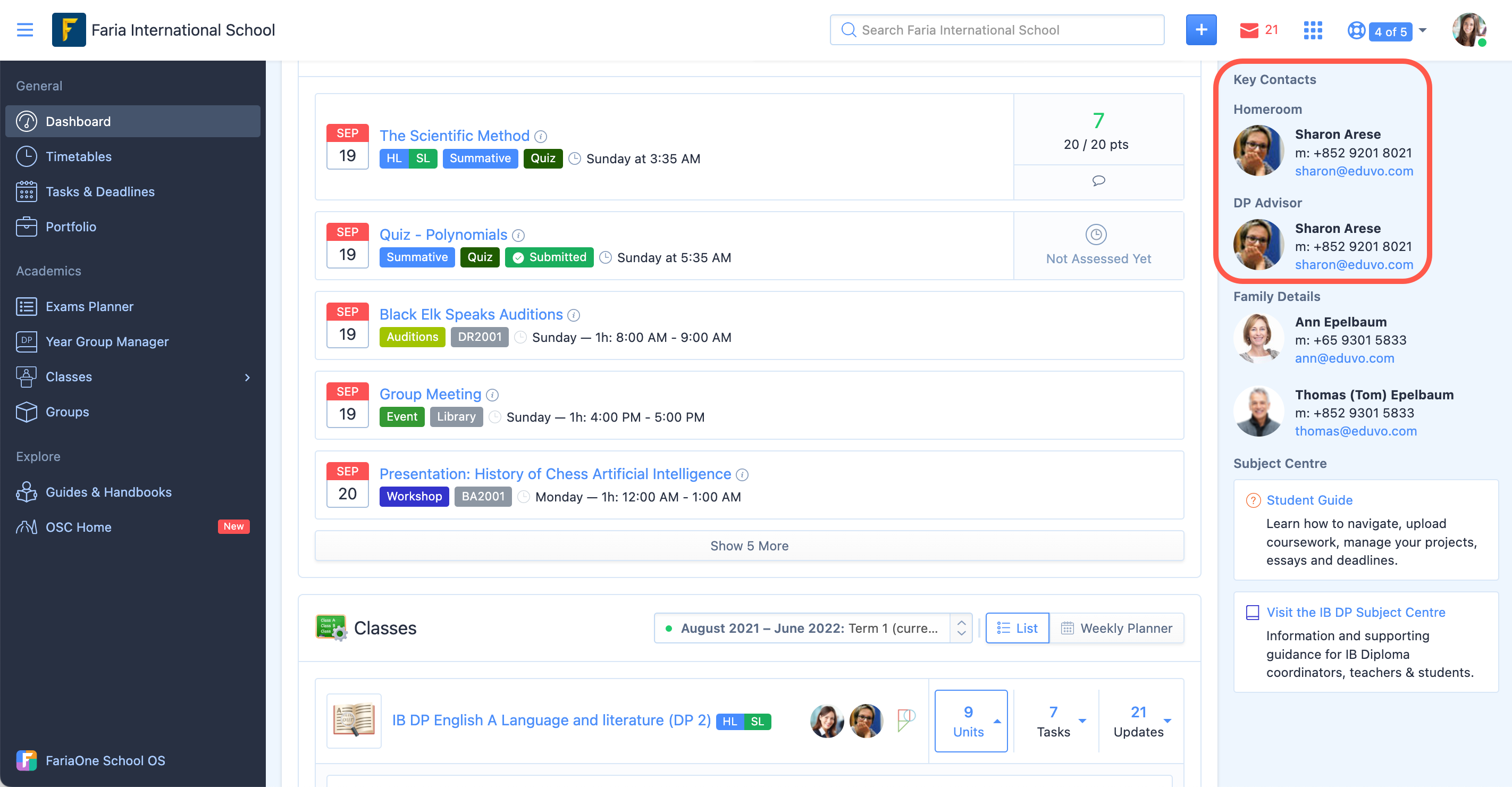Click the clock icon above Not Assessed Yet

click(x=1096, y=234)
